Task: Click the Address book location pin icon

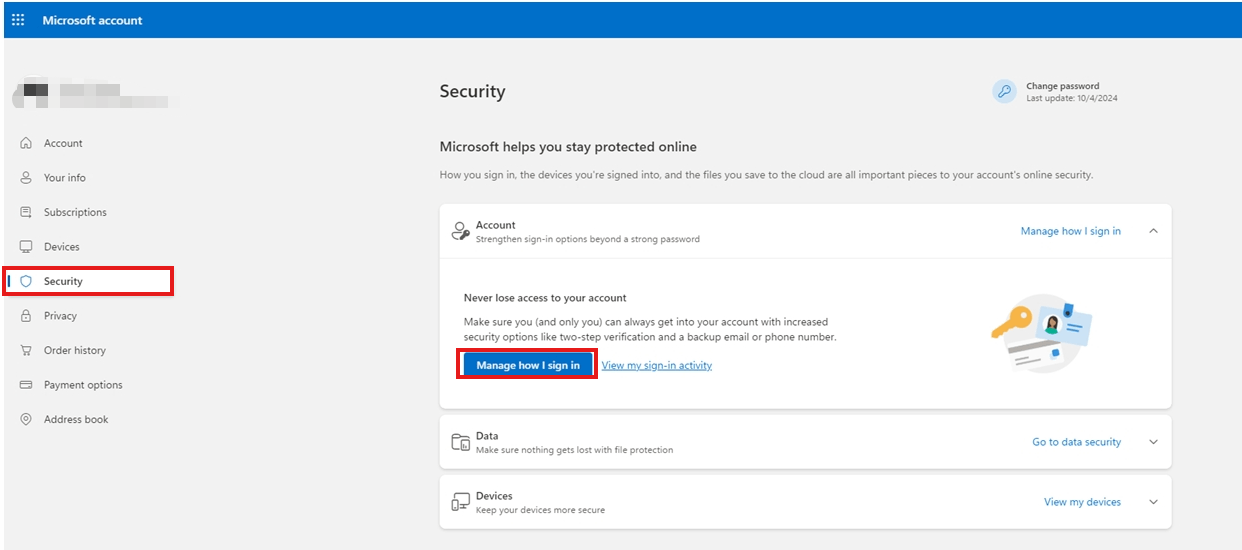Action: click(26, 419)
